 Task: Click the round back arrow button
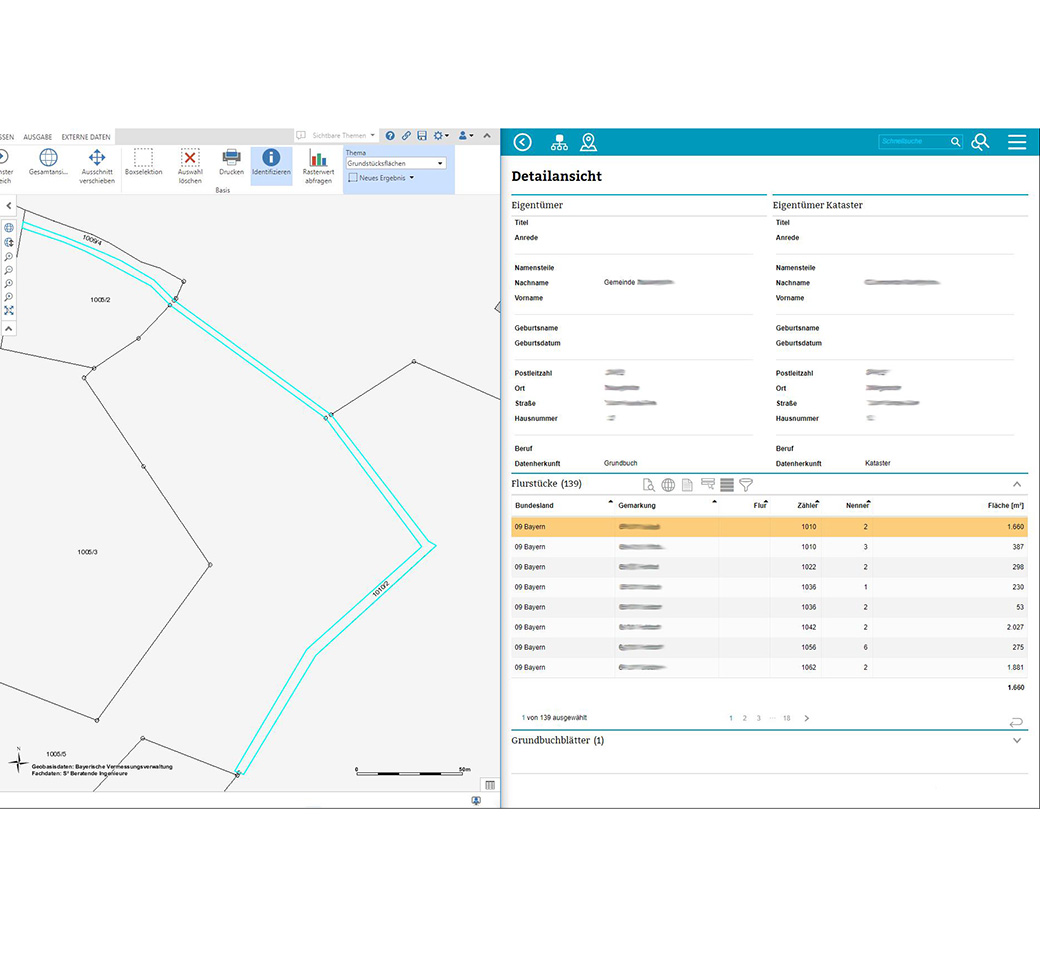click(523, 142)
